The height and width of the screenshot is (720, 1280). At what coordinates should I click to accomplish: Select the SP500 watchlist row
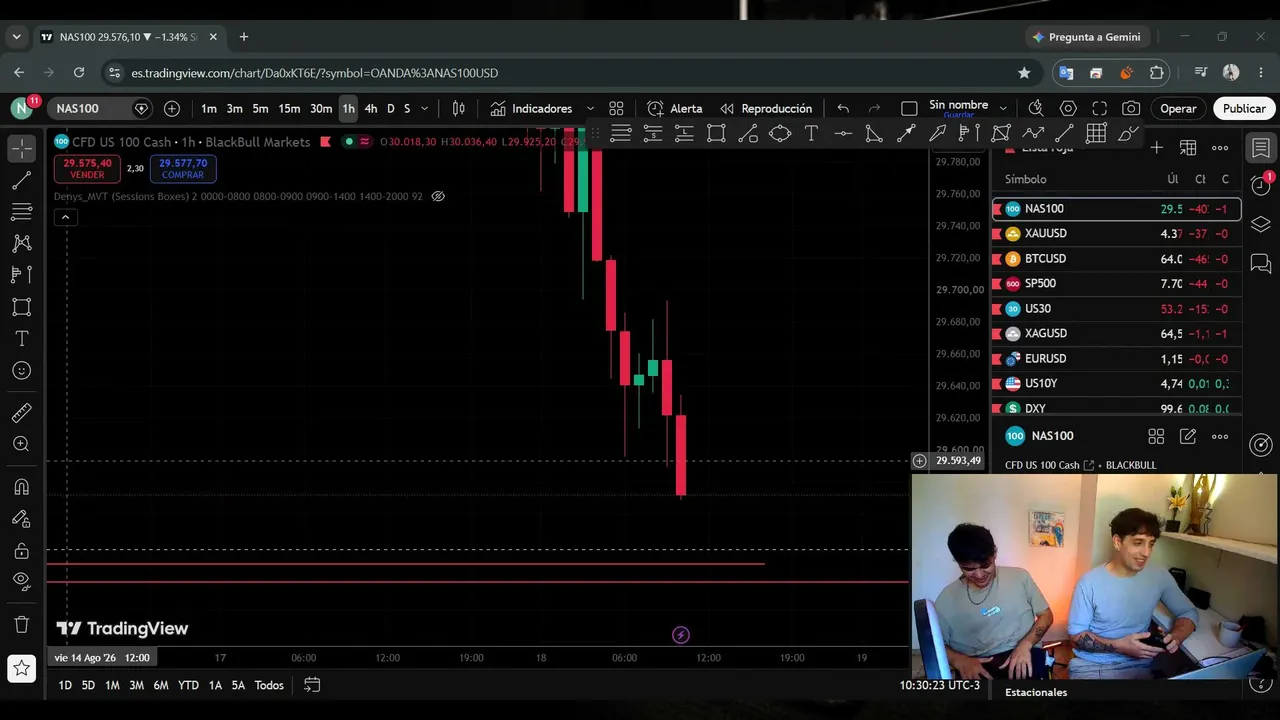[x=1116, y=283]
